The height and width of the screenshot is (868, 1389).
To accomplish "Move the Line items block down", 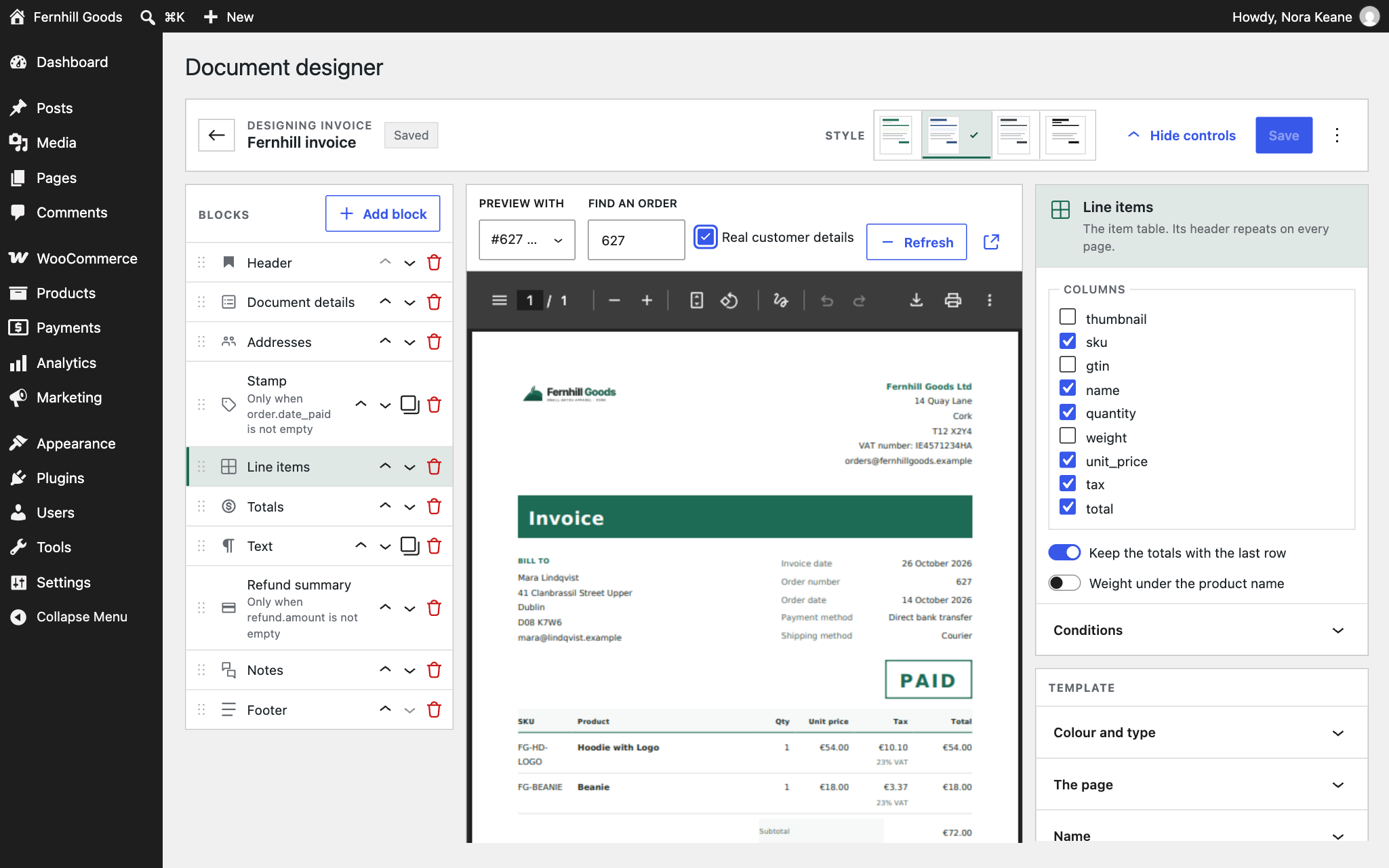I will [x=409, y=467].
